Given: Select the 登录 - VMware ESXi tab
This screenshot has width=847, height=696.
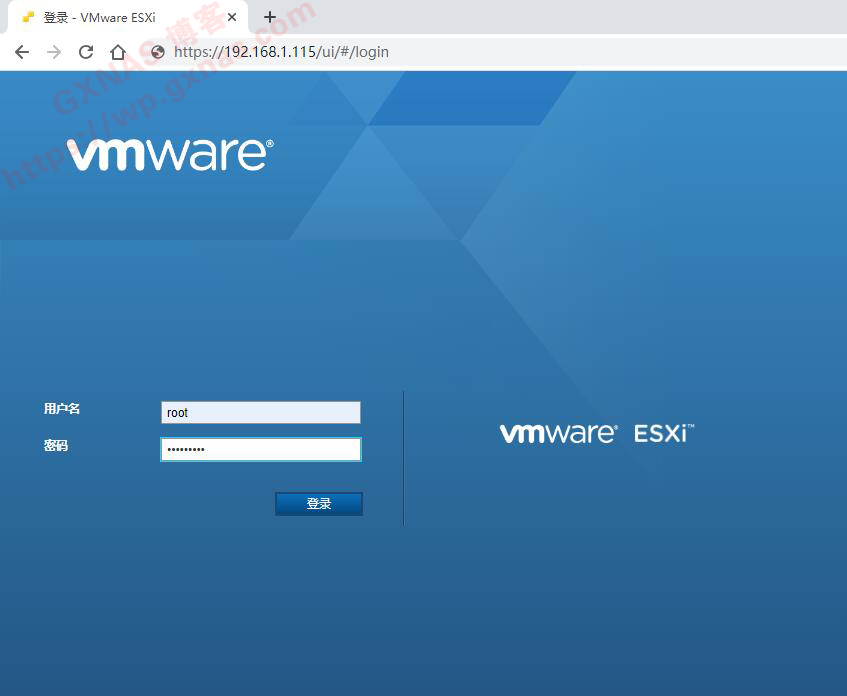Looking at the screenshot, I should 110,17.
